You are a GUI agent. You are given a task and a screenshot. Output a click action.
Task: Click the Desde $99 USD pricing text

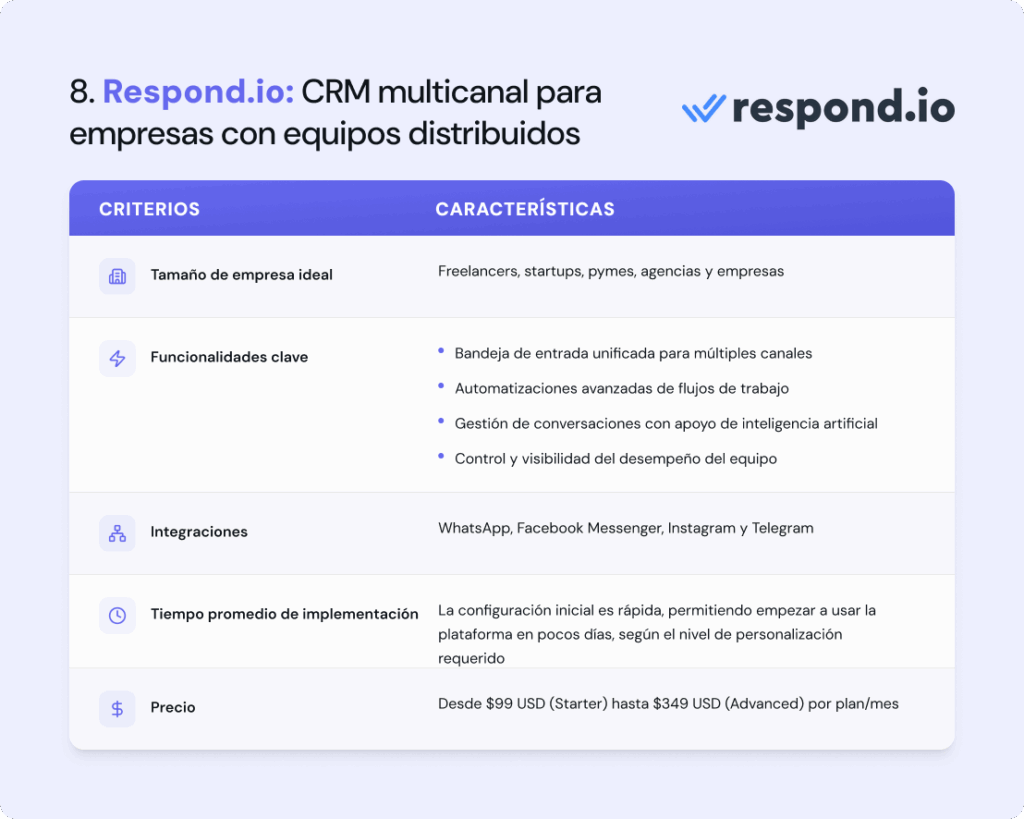pos(668,704)
